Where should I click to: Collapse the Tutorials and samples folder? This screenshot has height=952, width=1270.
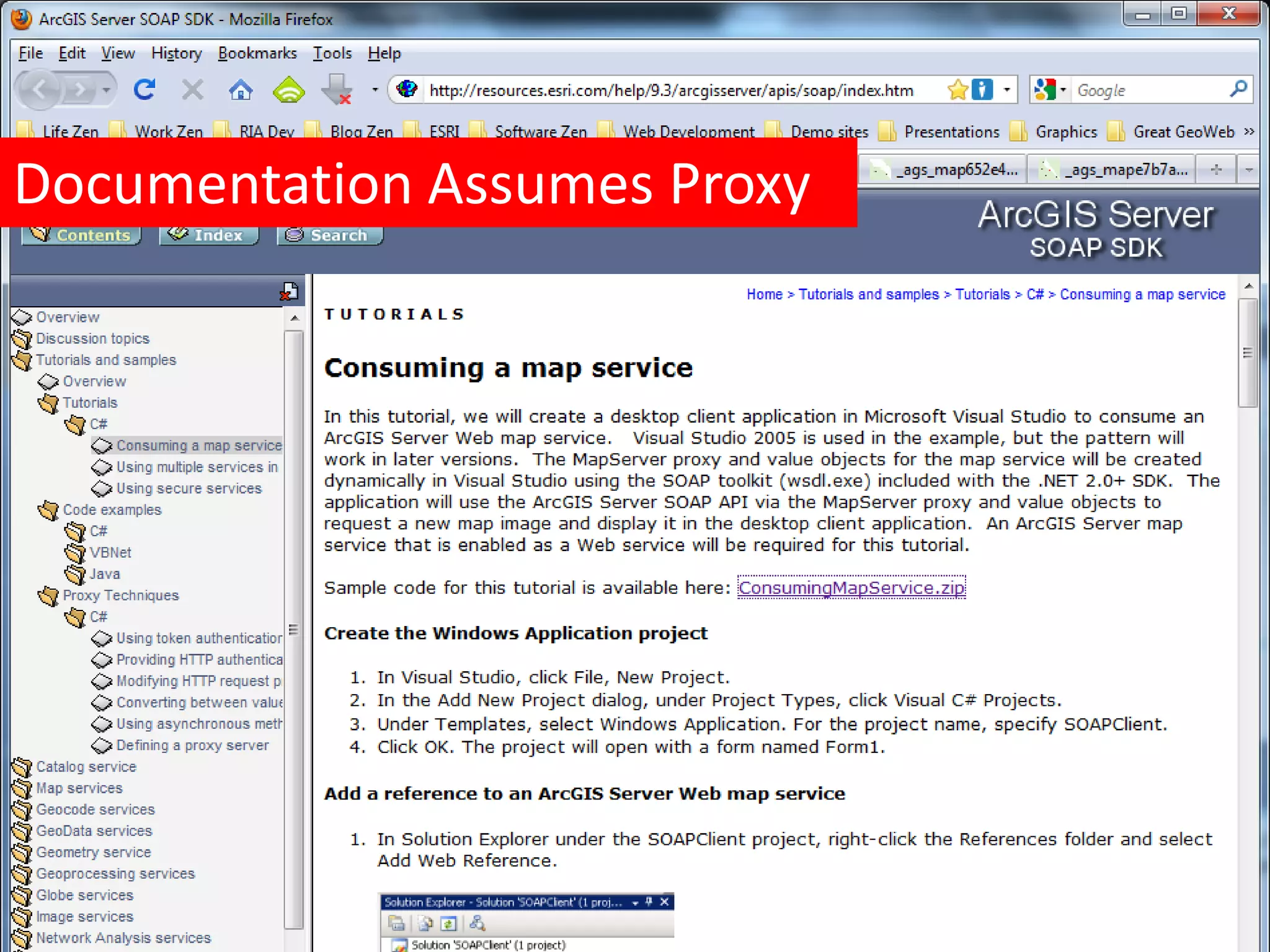coord(22,360)
